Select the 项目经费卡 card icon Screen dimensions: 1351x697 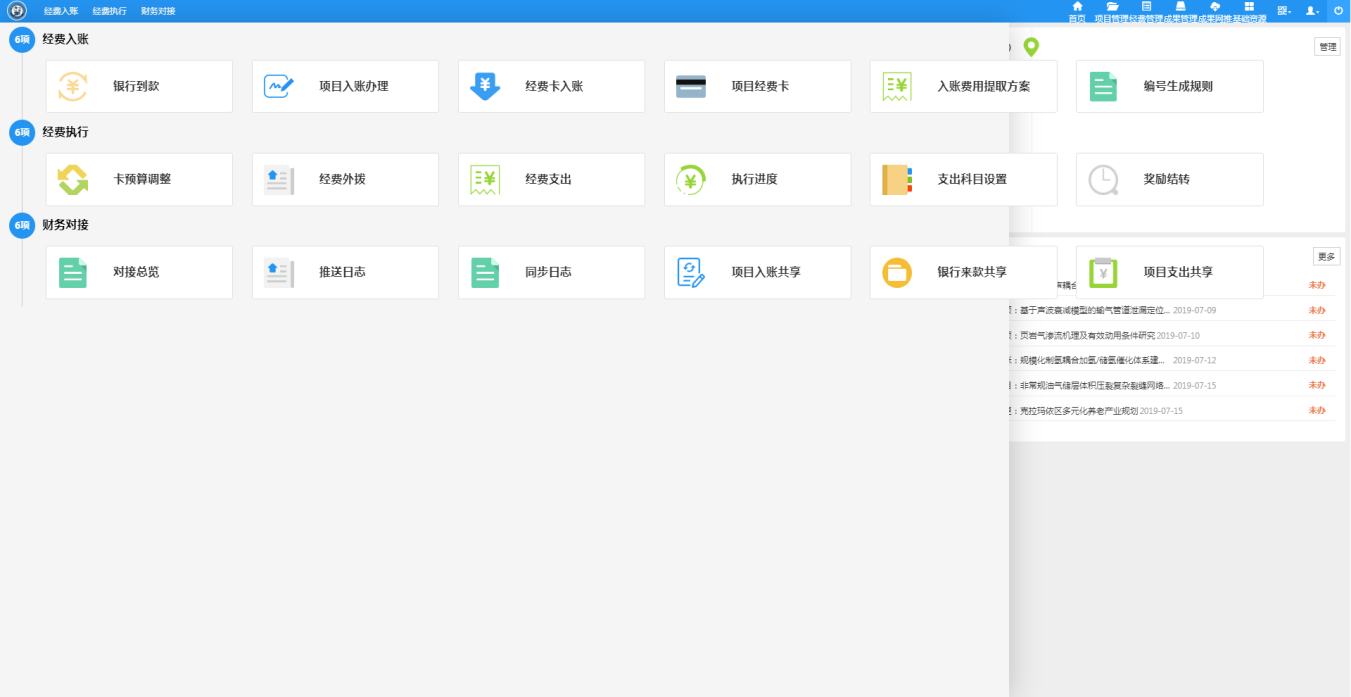click(691, 86)
